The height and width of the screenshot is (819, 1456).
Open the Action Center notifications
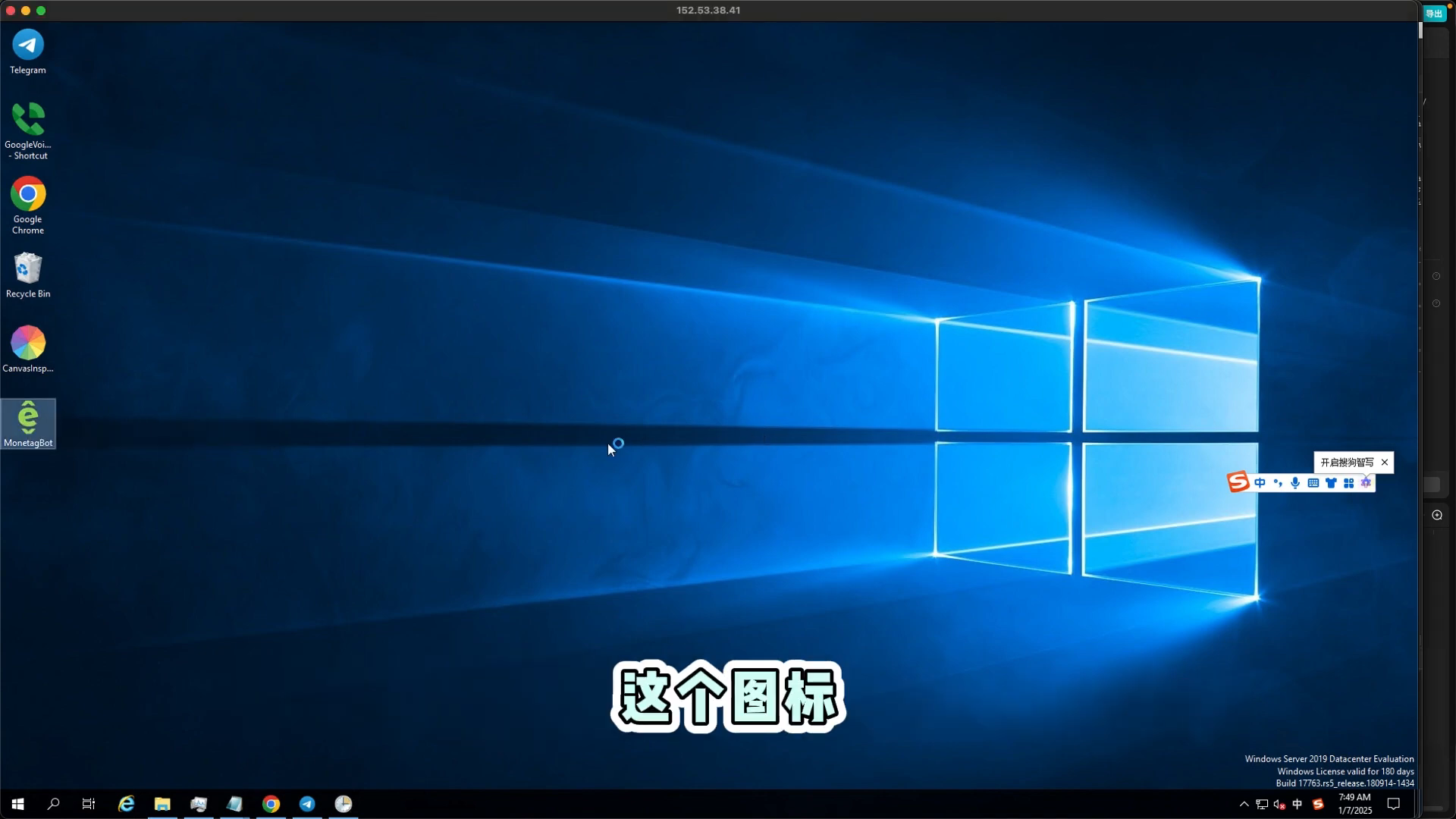pos(1394,804)
